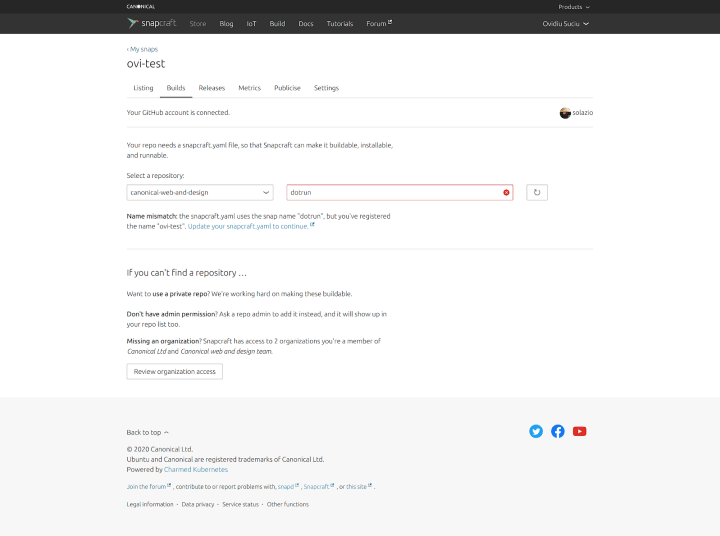Open the Ovidiu Suciu account menu
The width and height of the screenshot is (720, 536).
565,24
